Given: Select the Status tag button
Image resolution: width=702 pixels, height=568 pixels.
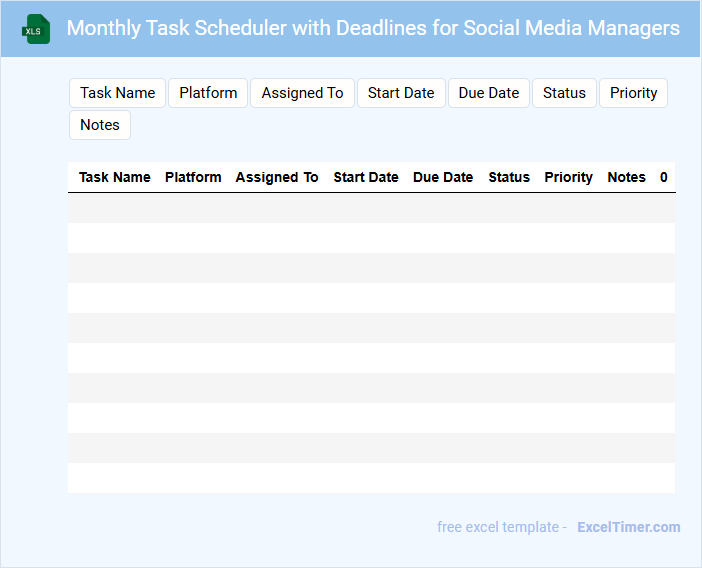Looking at the screenshot, I should (x=564, y=93).
